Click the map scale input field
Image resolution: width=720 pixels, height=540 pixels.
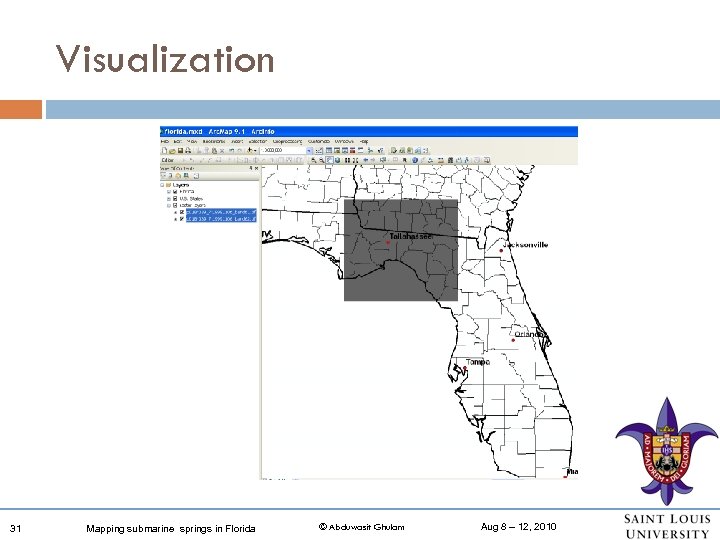point(284,150)
